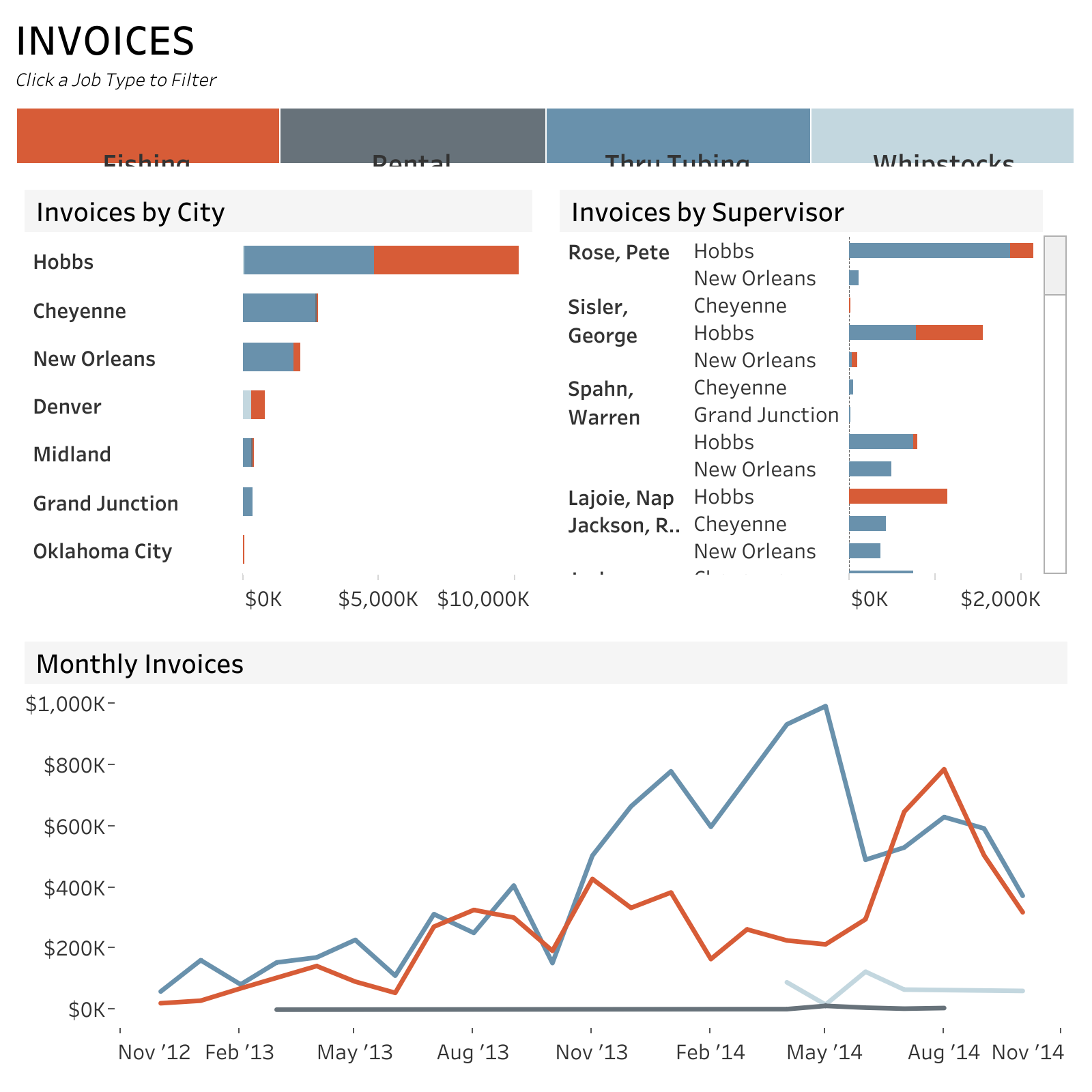
Task: Click the Denver city label
Action: coord(67,407)
